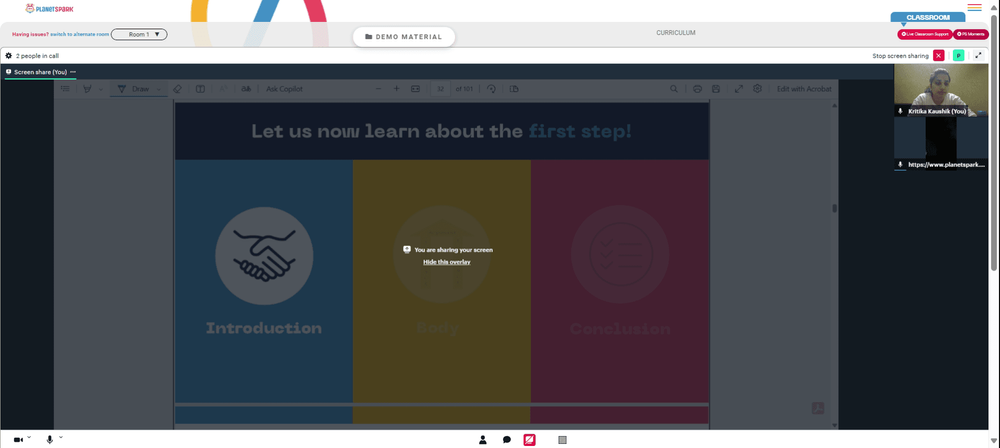Click switch to alternate room link
The height and width of the screenshot is (448, 1000).
click(80, 34)
